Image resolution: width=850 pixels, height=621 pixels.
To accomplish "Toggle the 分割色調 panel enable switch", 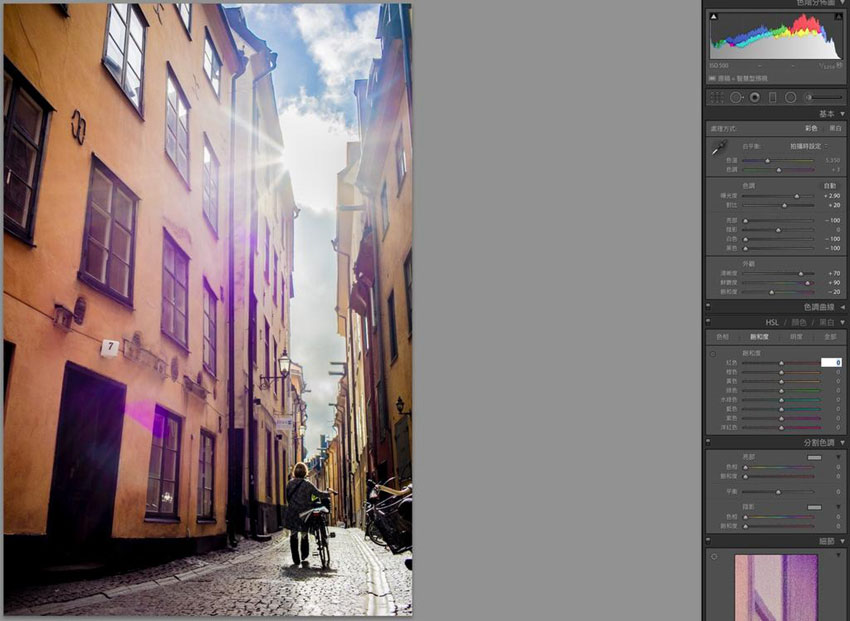I will point(707,441).
